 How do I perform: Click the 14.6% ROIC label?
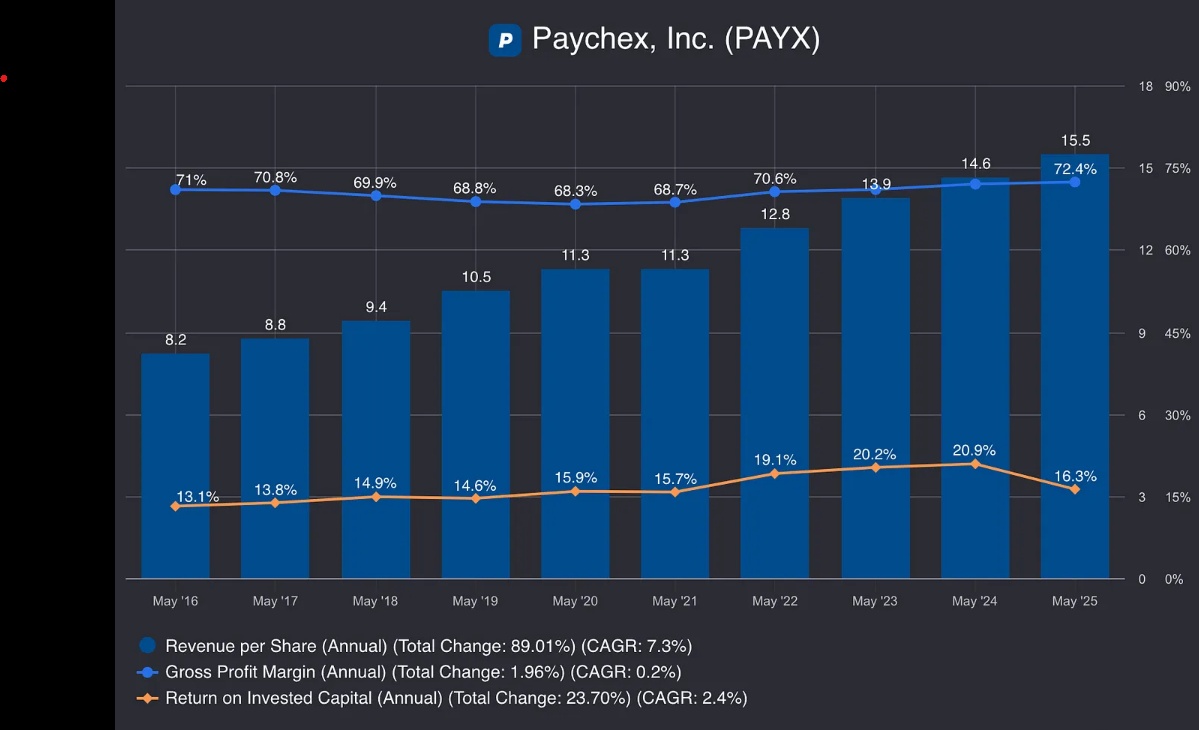click(x=475, y=485)
